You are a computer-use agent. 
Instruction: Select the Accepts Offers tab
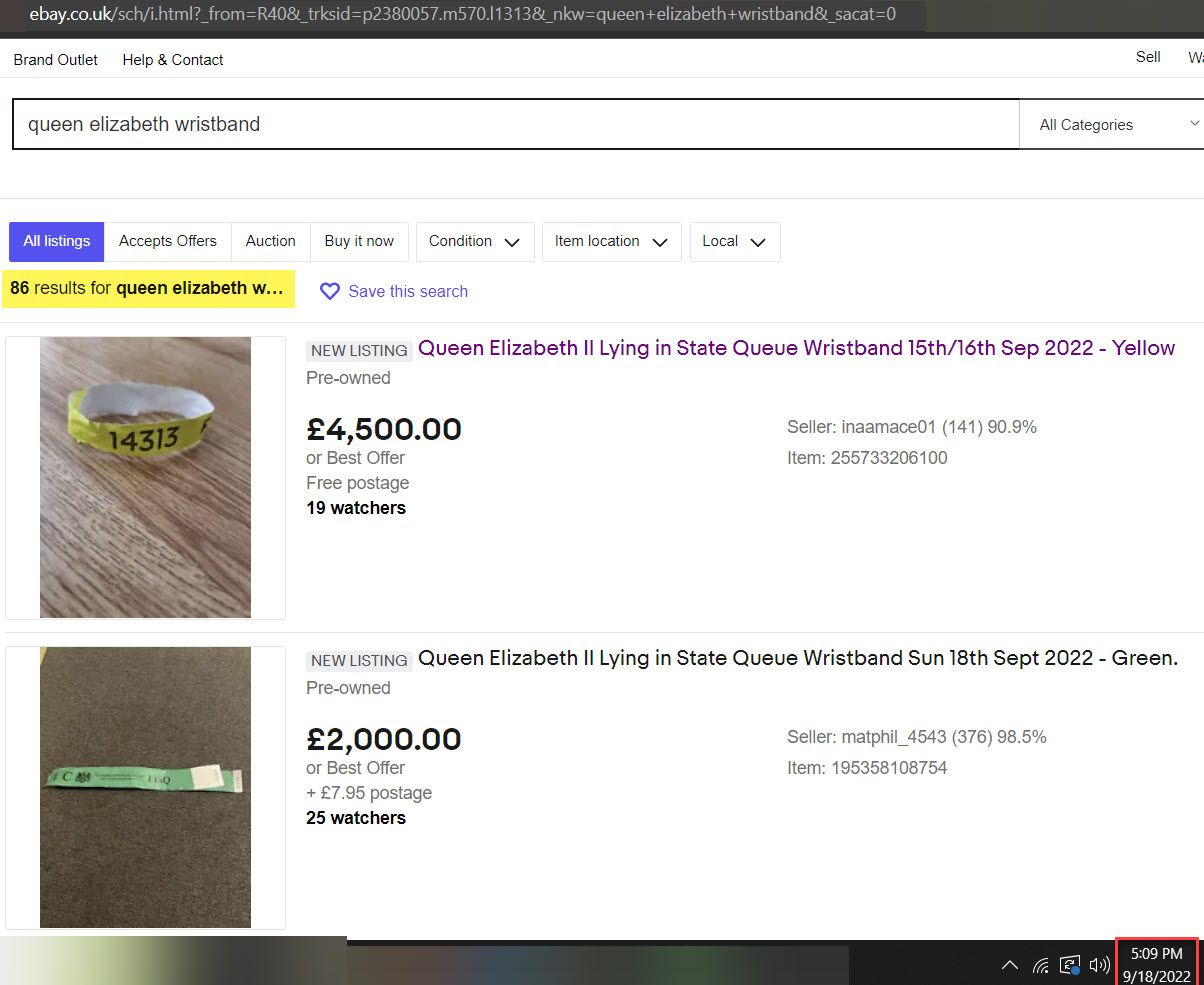168,242
